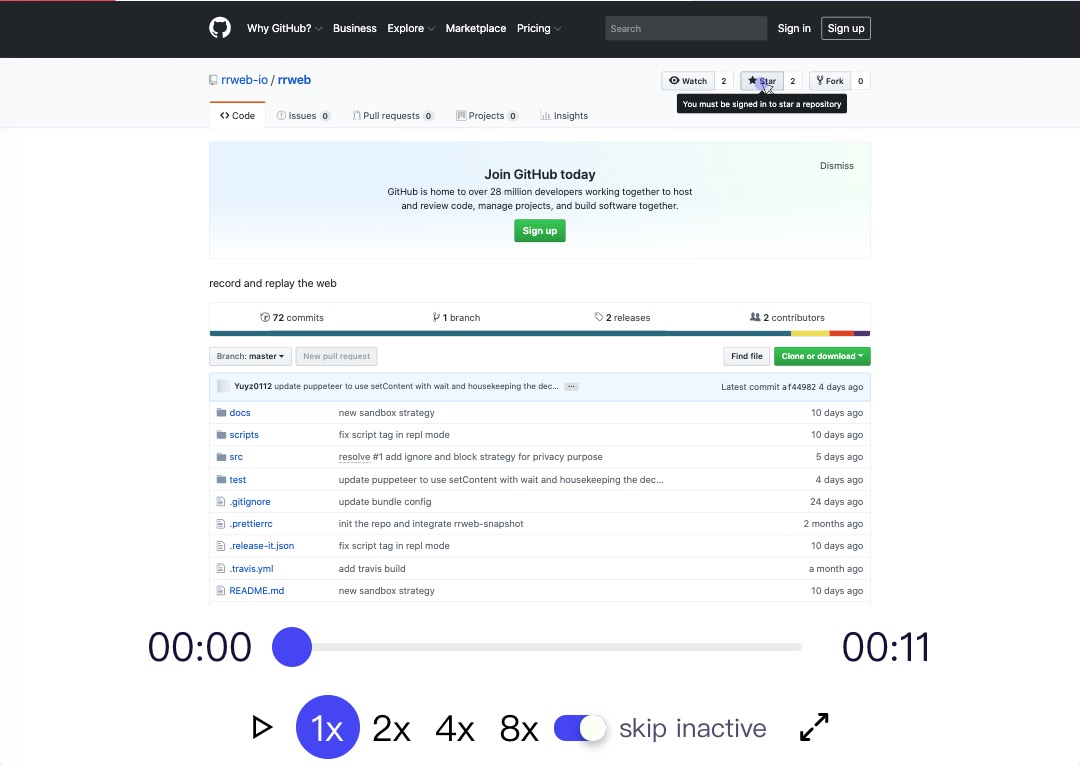Screen dimensions: 1080x766
Task: Click the docs folder icon
Action: click(x=221, y=413)
